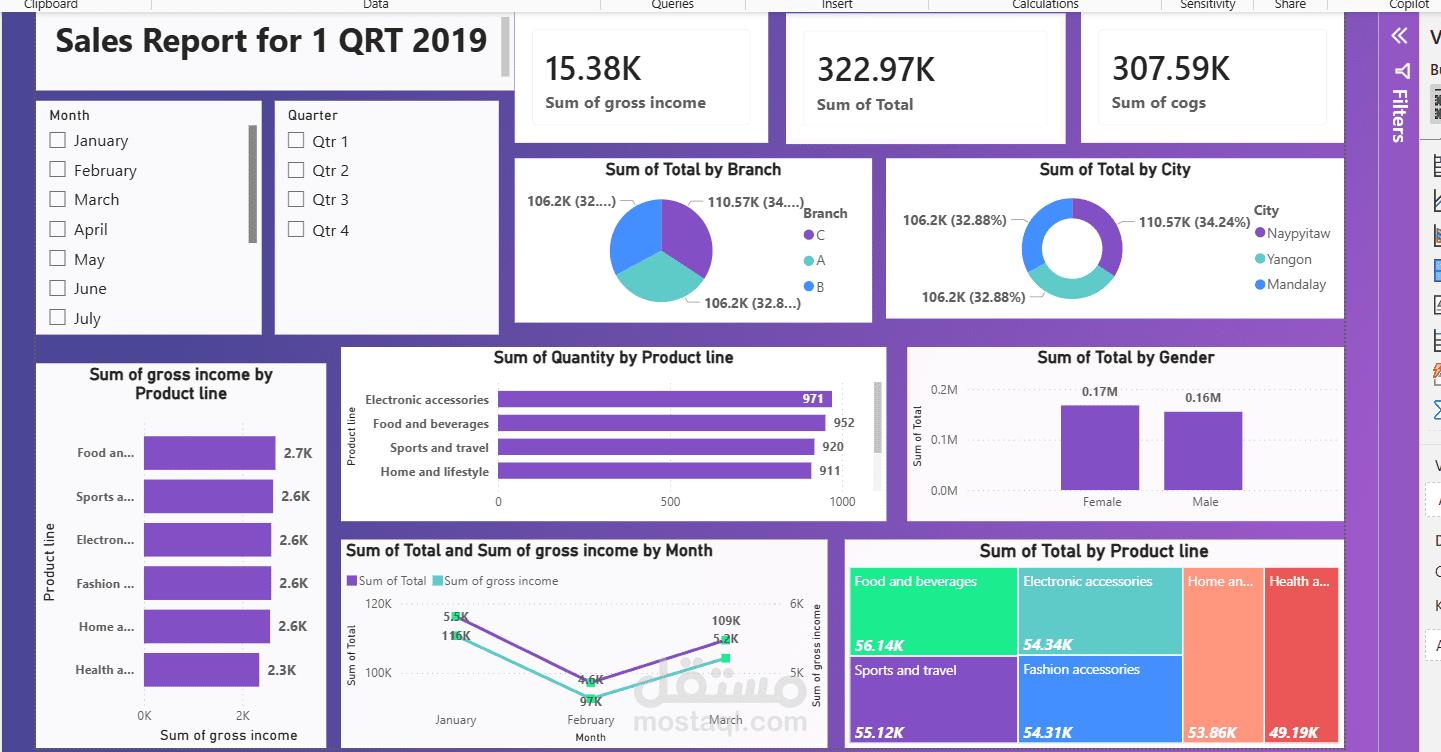Check the January month checkbox
The height and width of the screenshot is (752, 1441).
pos(58,140)
